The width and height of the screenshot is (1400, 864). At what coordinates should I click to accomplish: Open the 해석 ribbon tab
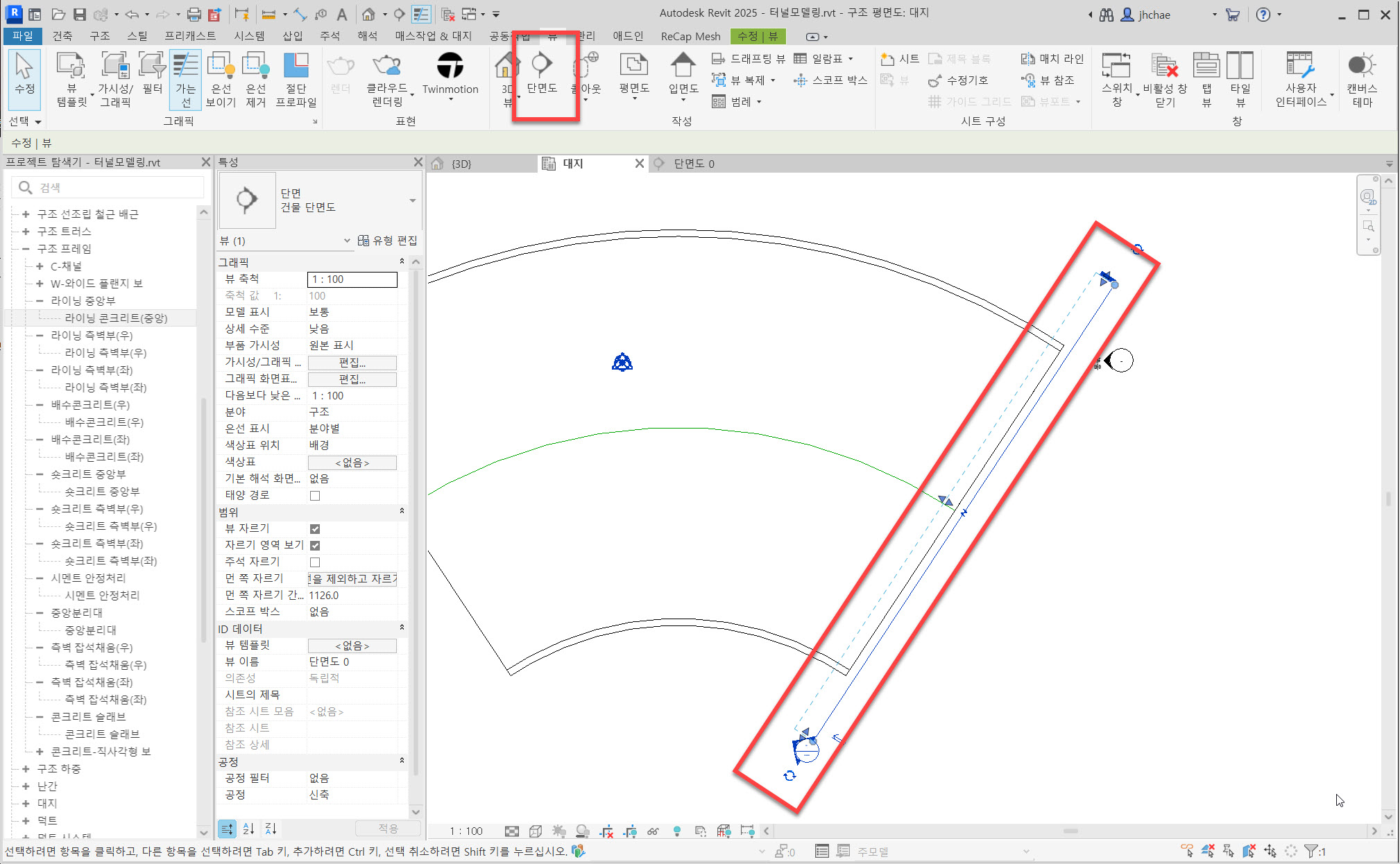tap(367, 36)
